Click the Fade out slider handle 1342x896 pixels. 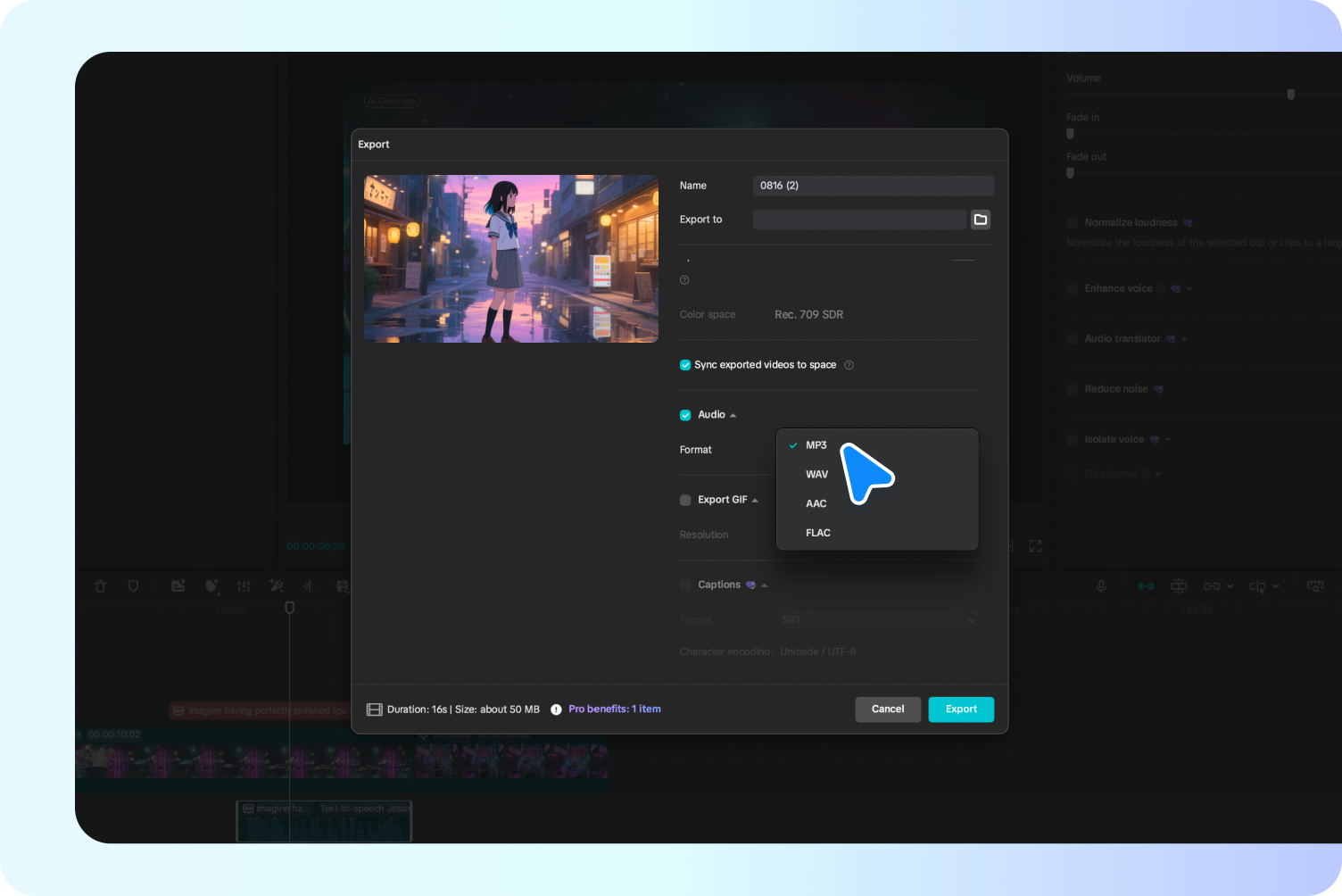1070,173
